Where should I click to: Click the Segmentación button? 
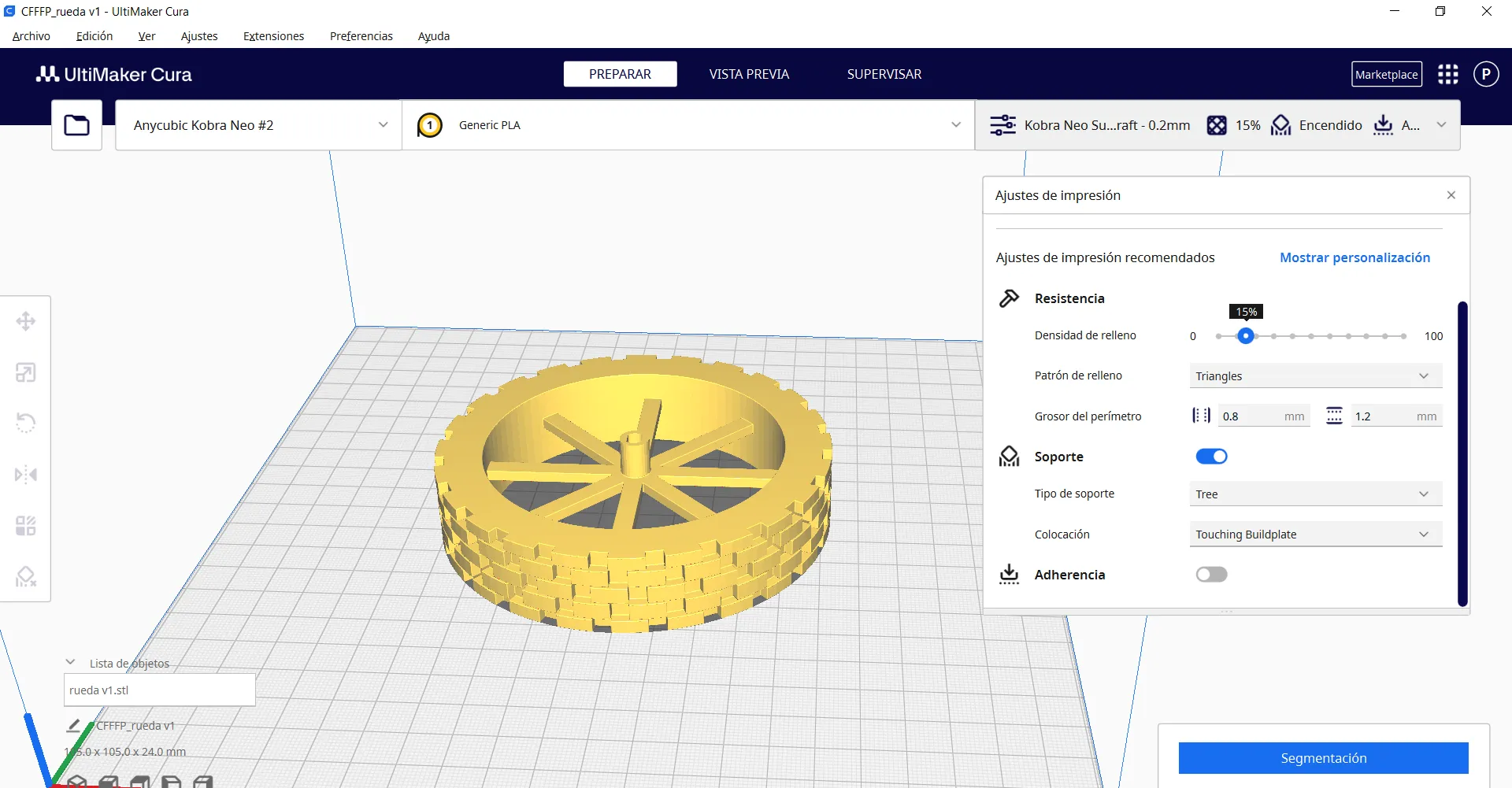tap(1323, 758)
